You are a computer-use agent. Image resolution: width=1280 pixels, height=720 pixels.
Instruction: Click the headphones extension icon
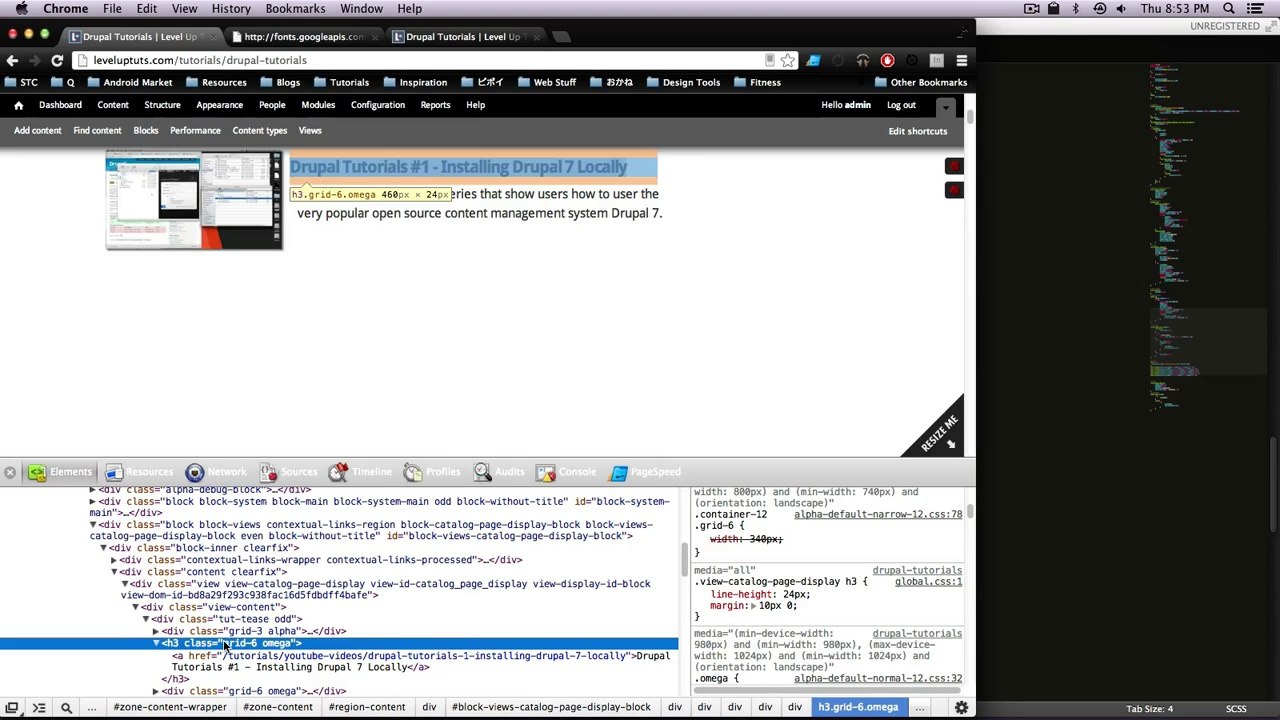click(862, 60)
